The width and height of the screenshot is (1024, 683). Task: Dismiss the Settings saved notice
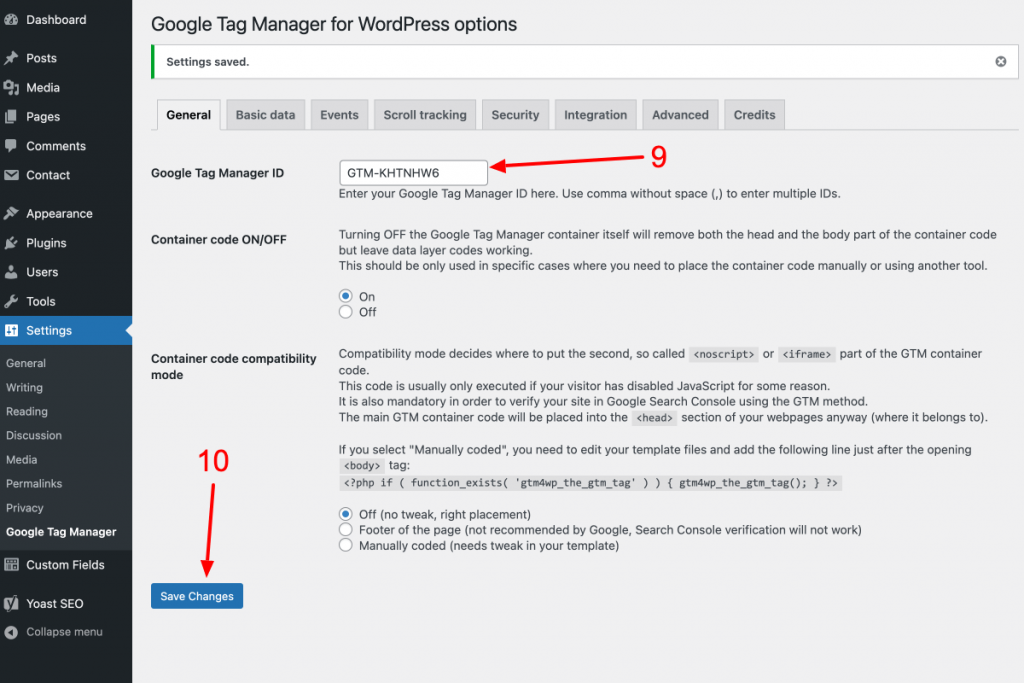pos(1000,61)
